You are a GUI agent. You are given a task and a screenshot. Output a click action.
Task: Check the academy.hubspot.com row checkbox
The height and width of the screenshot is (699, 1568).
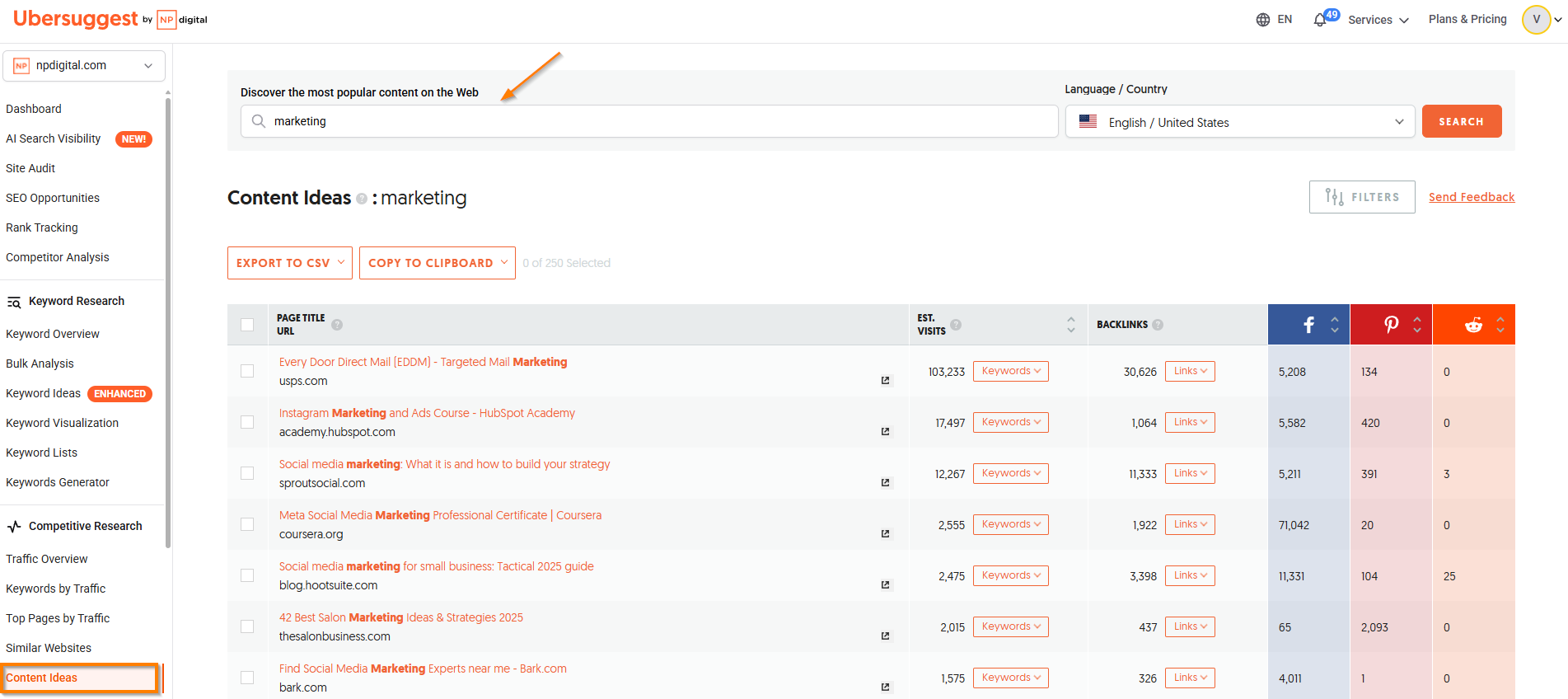[247, 422]
